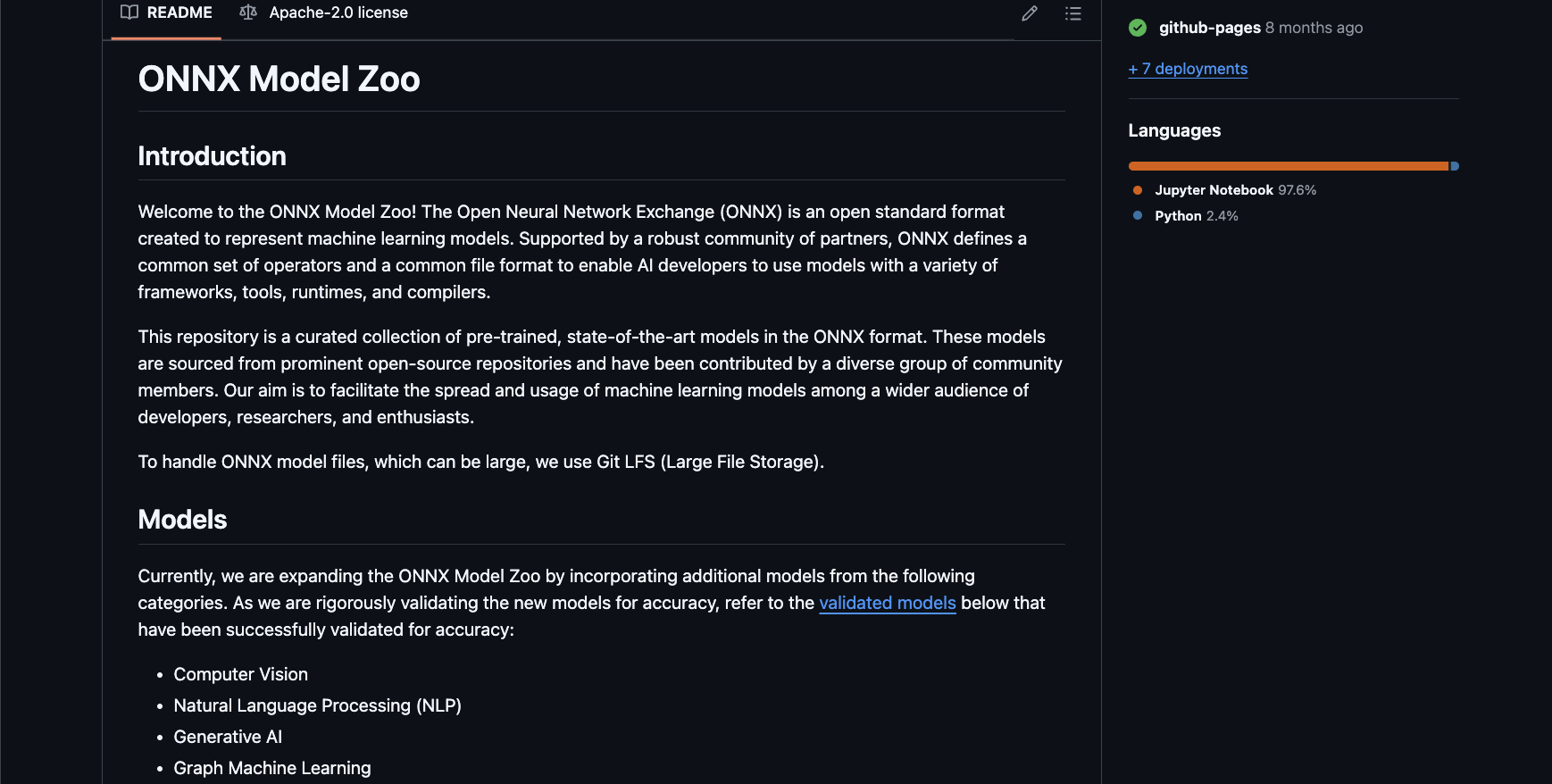The image size is (1552, 784).
Task: Switch to the Apache-2.0 license tab
Action: coord(338,13)
